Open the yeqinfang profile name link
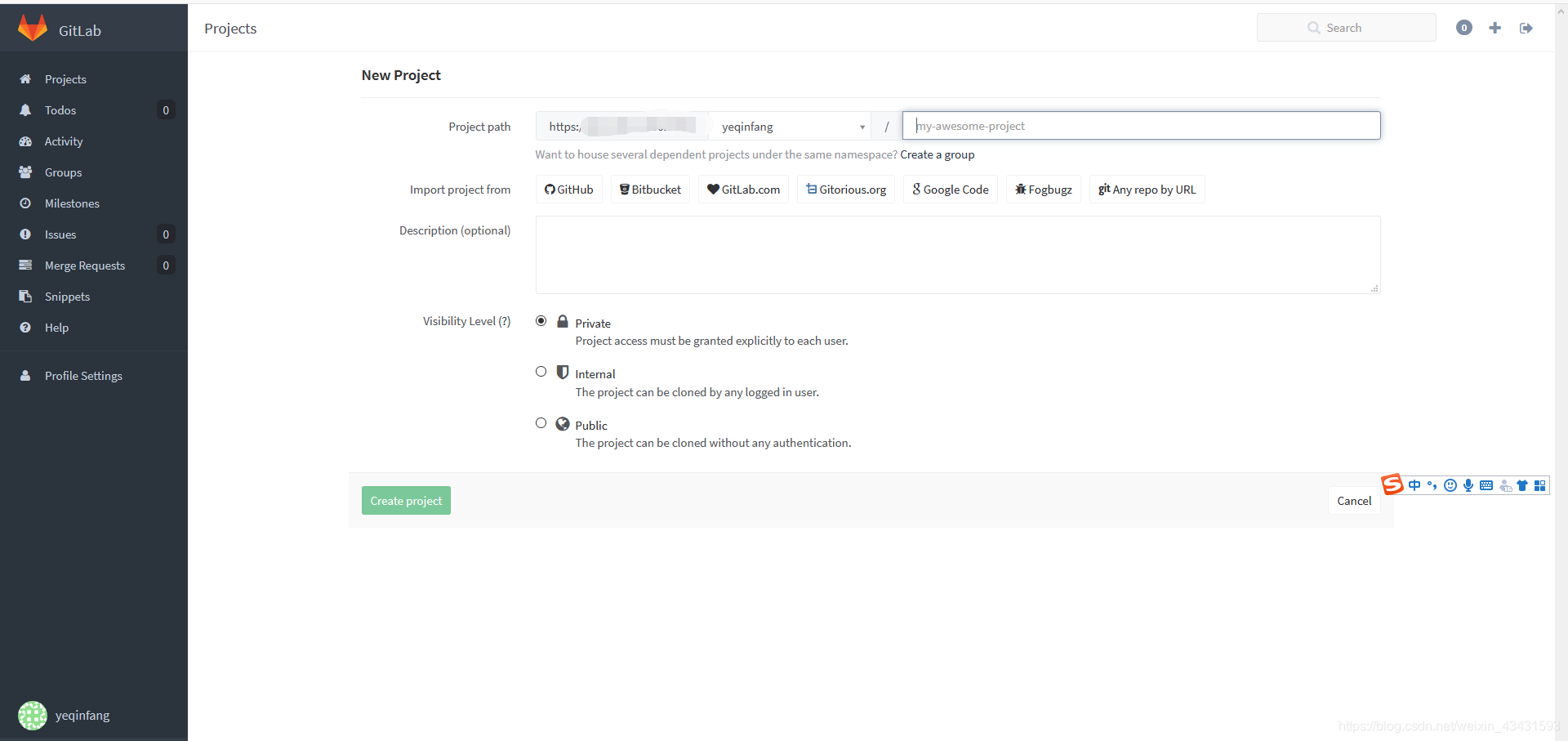 pyautogui.click(x=82, y=716)
